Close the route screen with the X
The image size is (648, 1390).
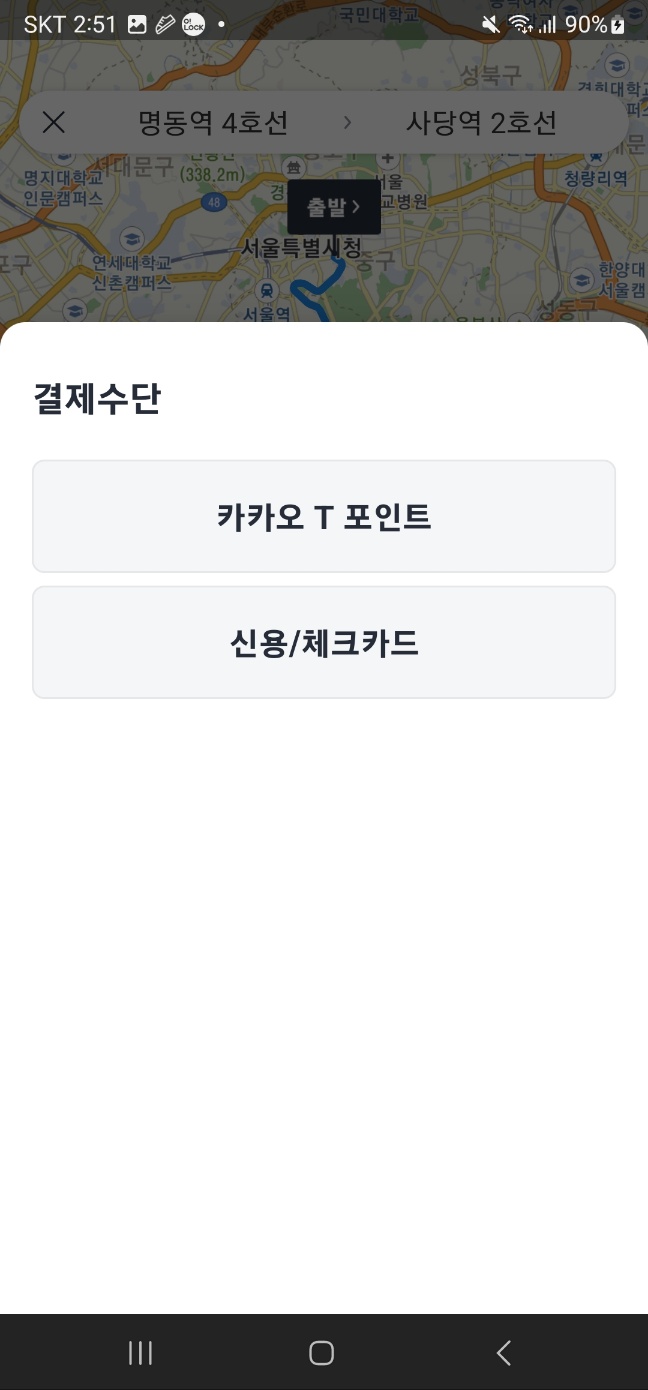[53, 122]
